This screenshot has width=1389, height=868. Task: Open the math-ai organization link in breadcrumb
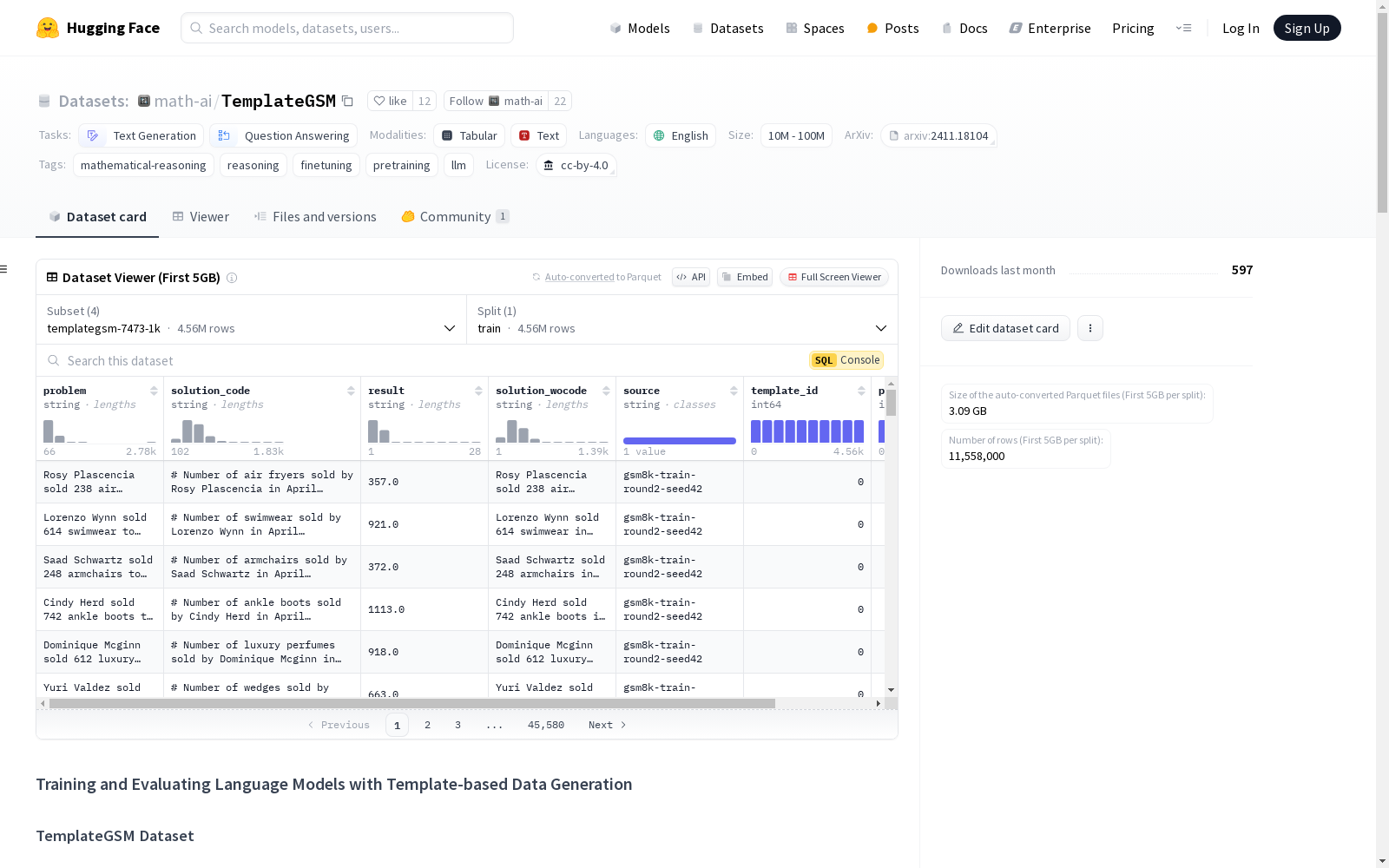(183, 101)
